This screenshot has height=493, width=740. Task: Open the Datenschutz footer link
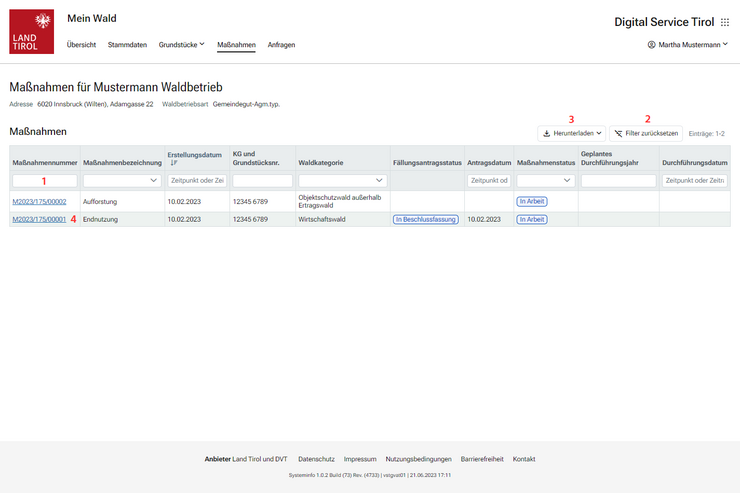316,459
